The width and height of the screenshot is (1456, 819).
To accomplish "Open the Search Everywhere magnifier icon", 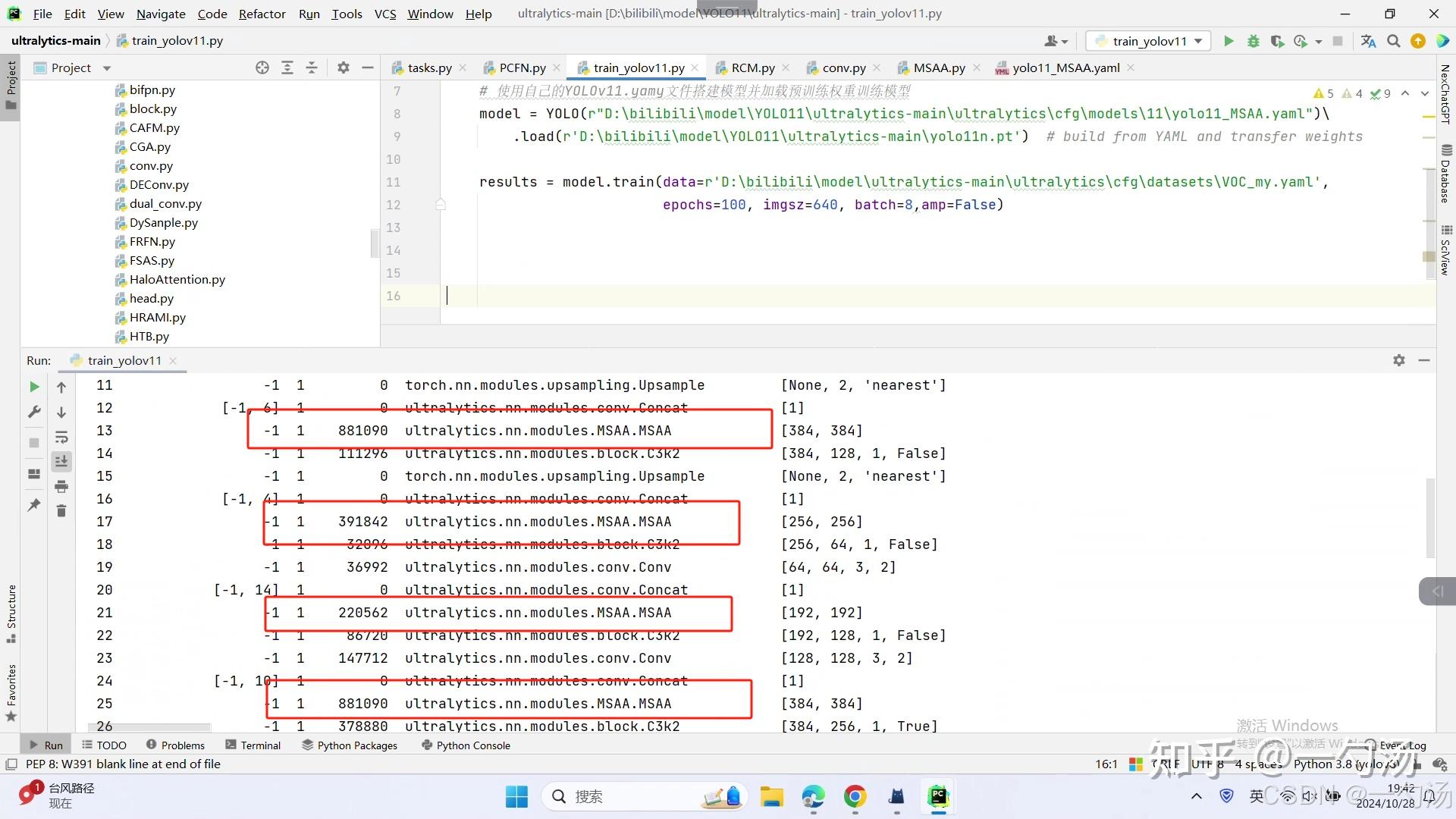I will click(1393, 41).
